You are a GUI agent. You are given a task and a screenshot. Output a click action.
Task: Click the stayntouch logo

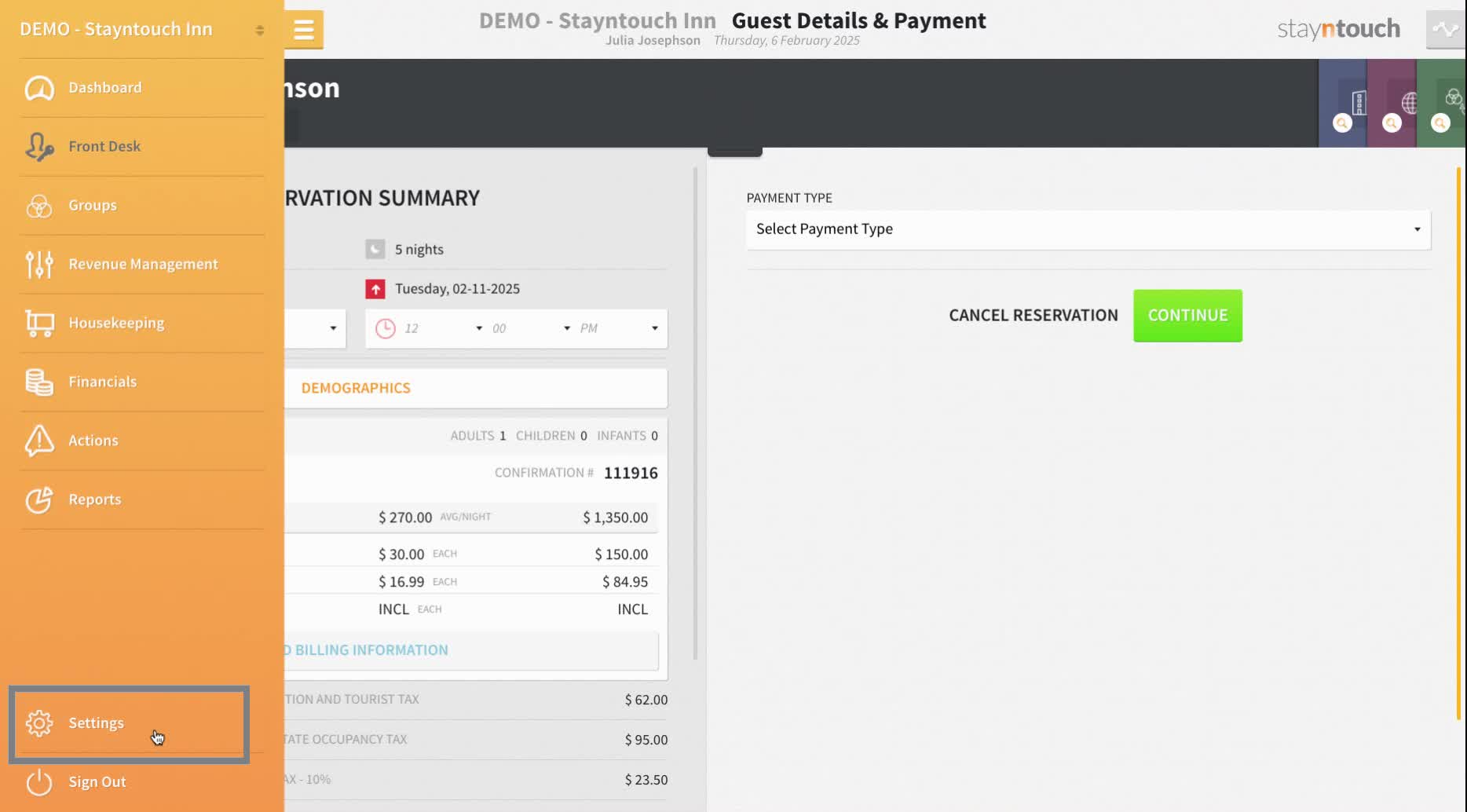[x=1339, y=29]
